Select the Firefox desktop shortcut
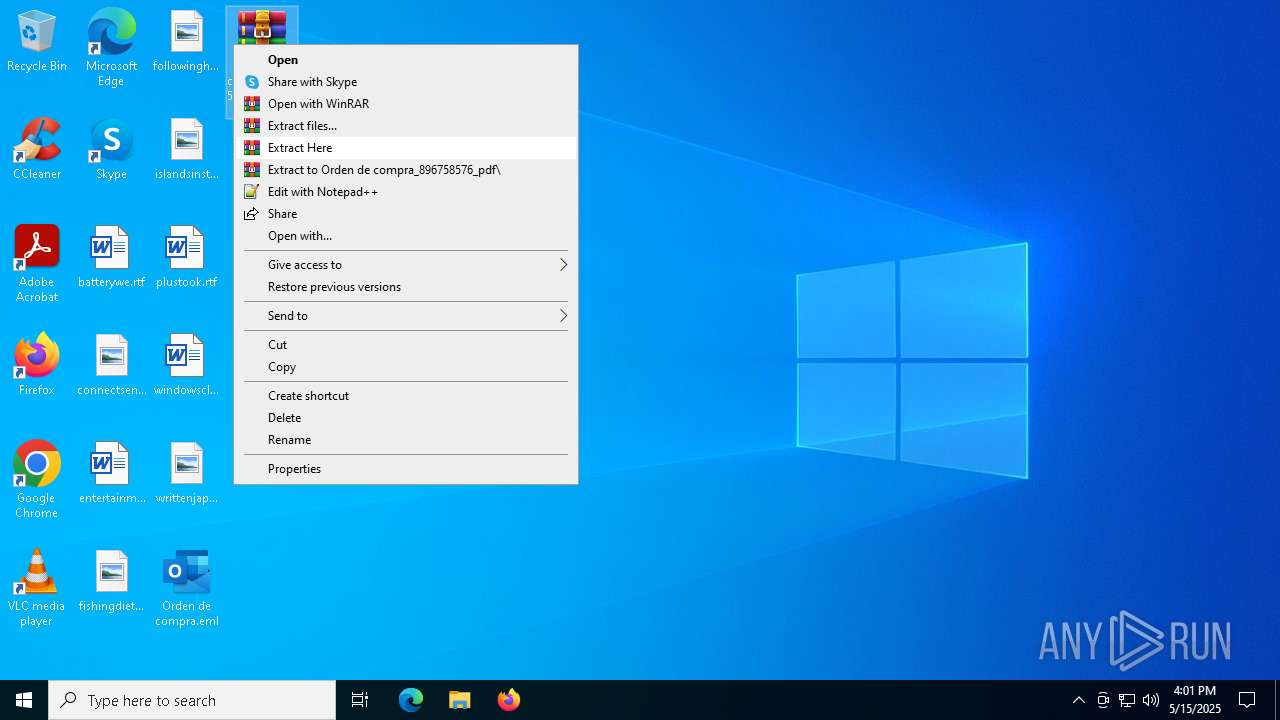The height and width of the screenshot is (720, 1280). pos(37,365)
